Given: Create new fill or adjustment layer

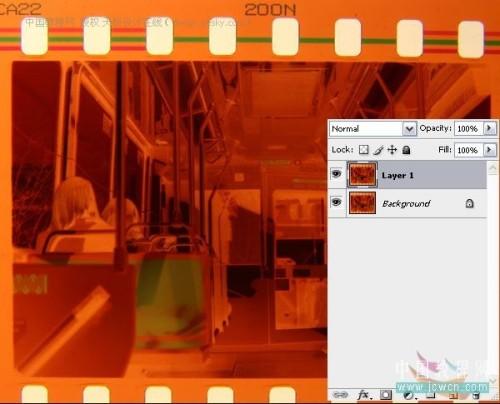Looking at the screenshot, I should point(409,395).
